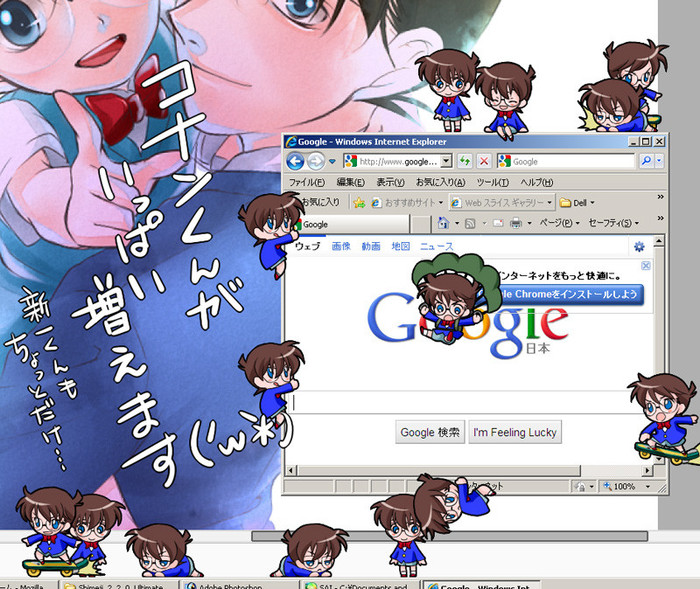Click the vertical scrollbar up arrow in IE
700x589 pixels.
point(658,242)
